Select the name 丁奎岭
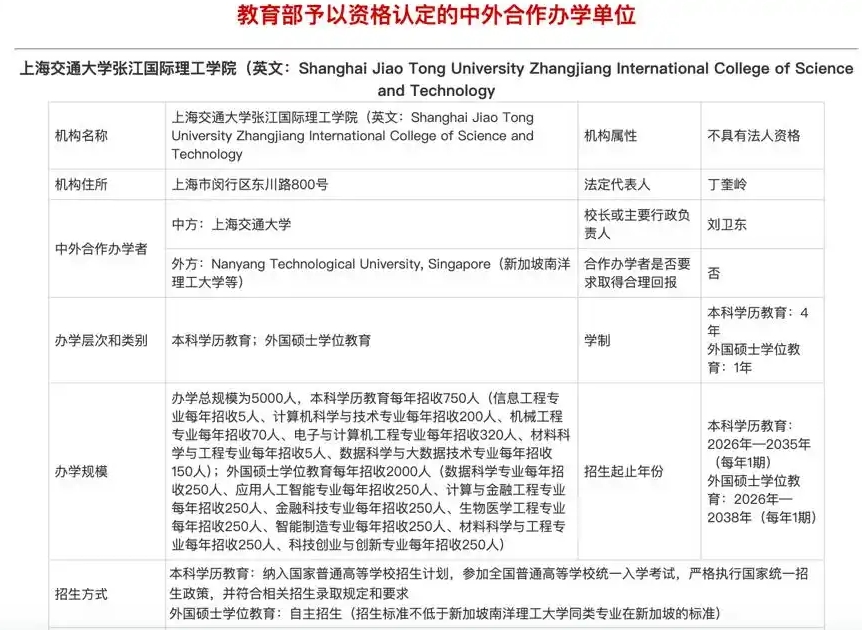862x630 pixels. 727,185
